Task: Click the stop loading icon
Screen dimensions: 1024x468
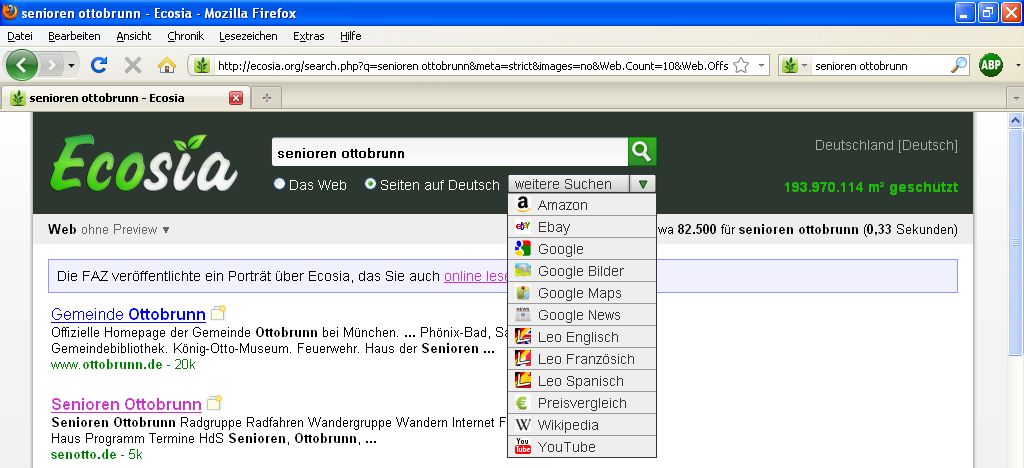Action: 133,65
